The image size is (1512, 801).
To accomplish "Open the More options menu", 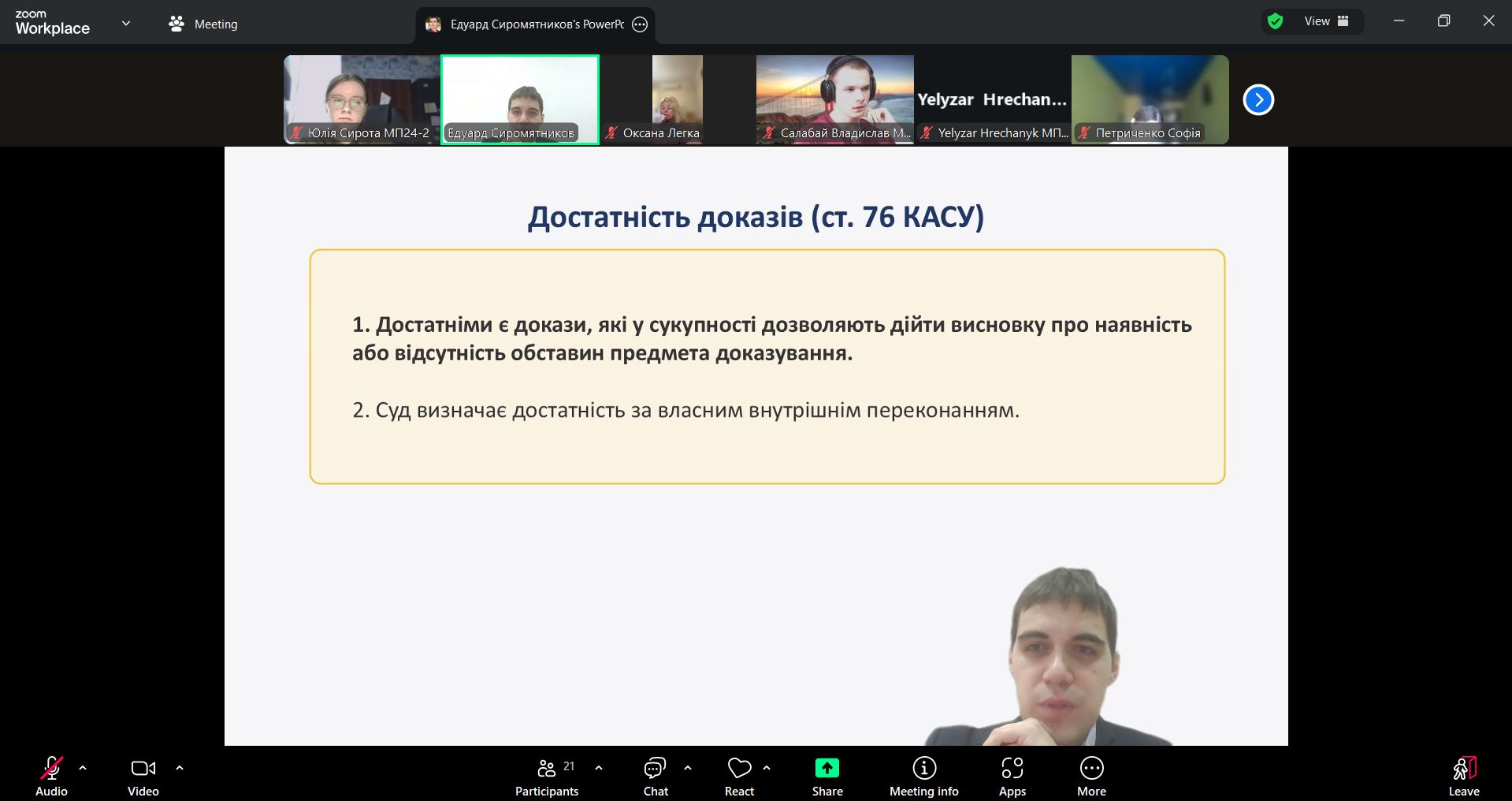I will coord(1091,777).
